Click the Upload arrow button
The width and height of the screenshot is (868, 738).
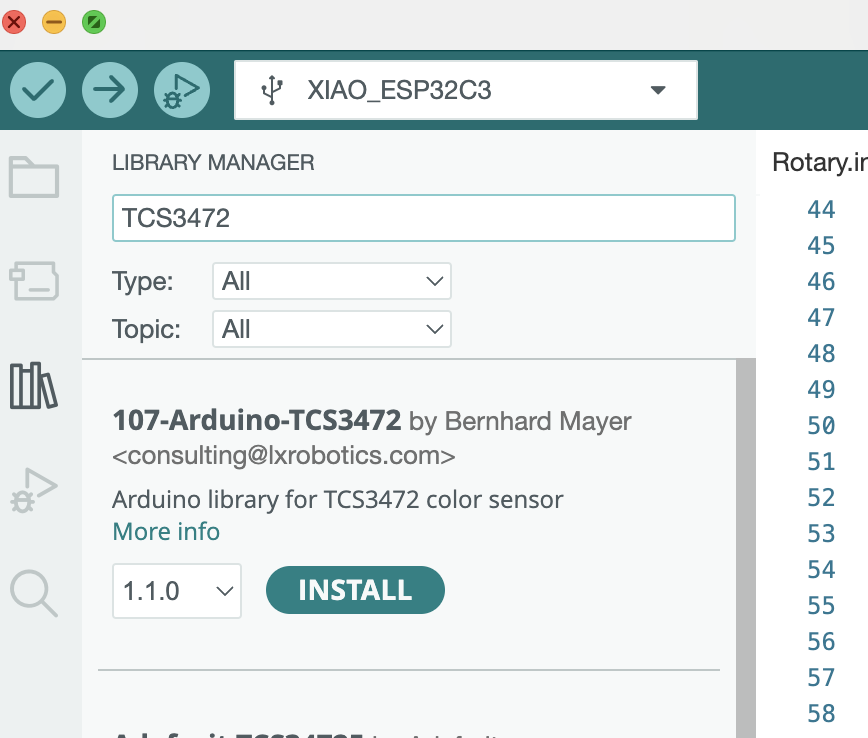110,90
